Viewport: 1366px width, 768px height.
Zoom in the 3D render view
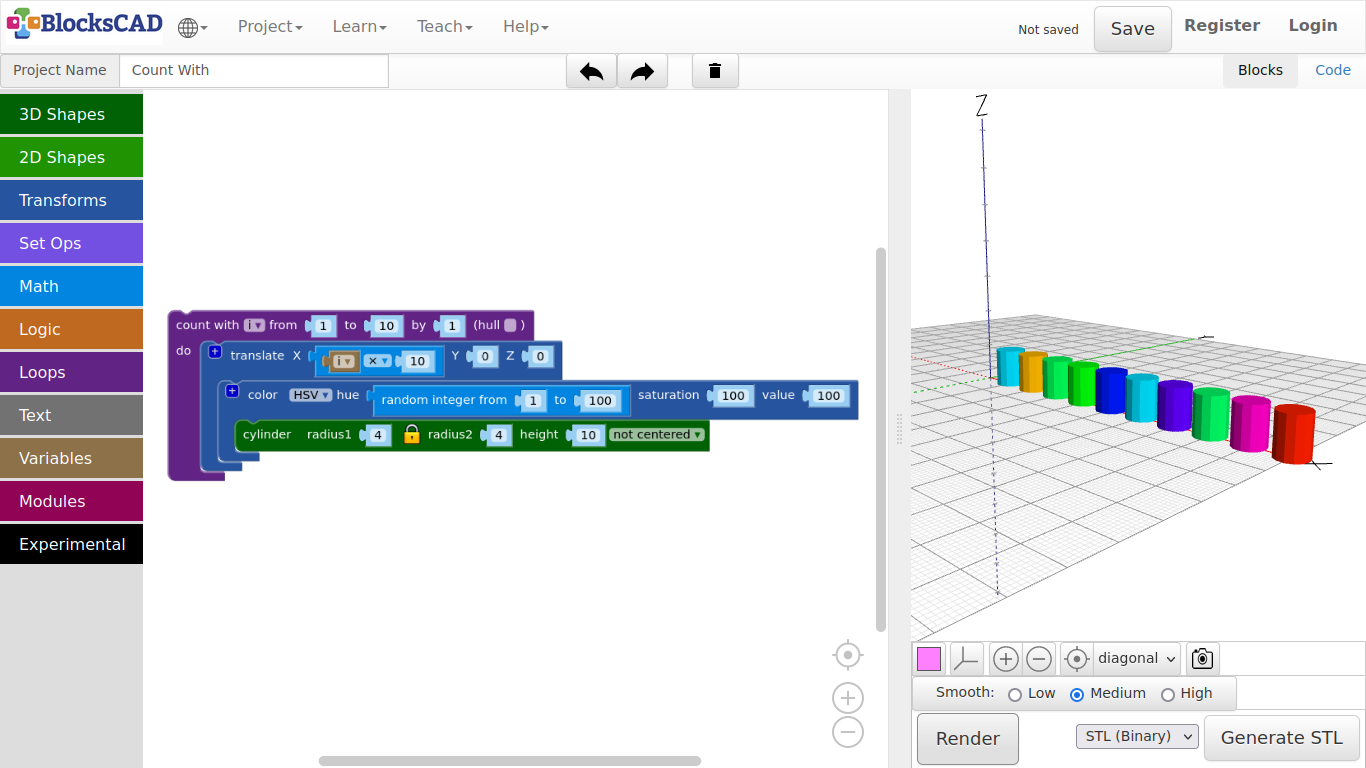click(1005, 659)
